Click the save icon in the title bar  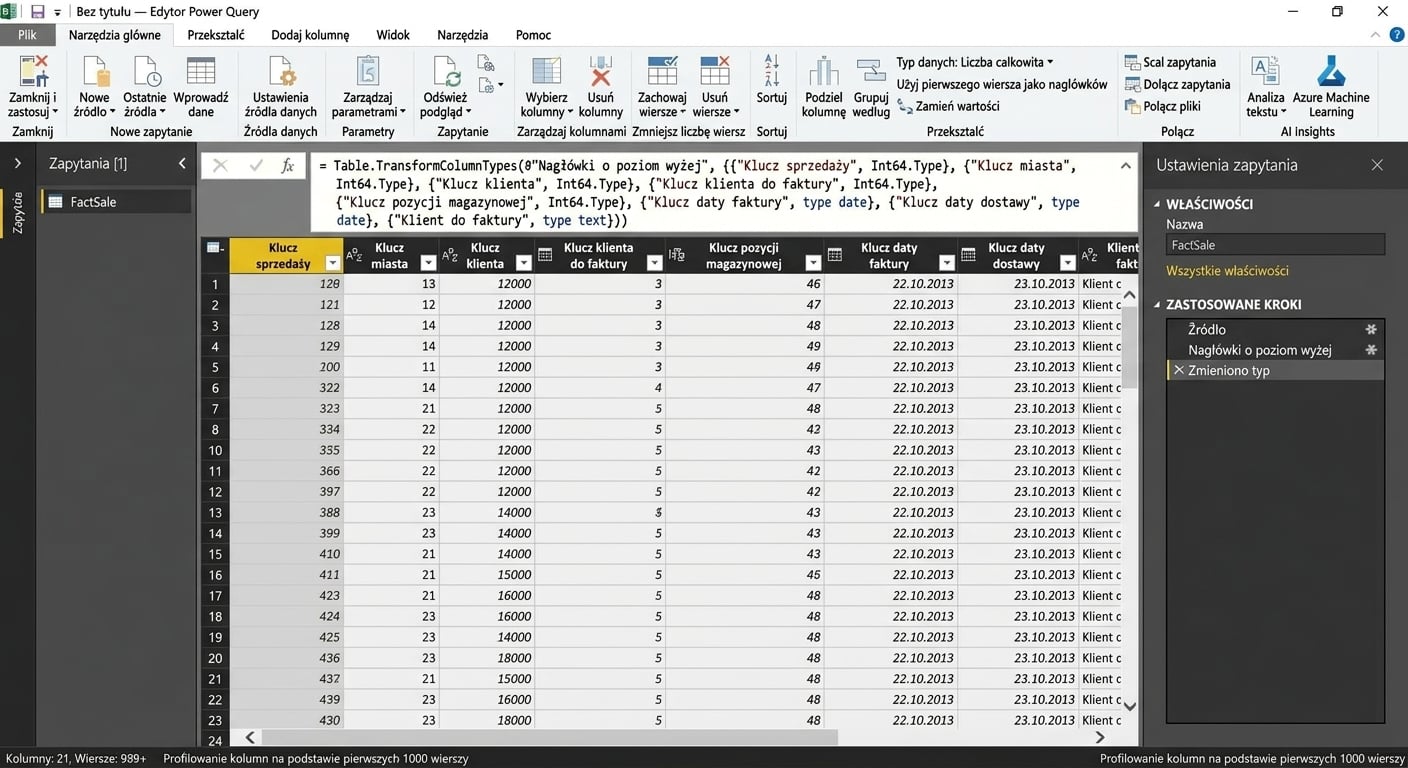click(x=38, y=12)
